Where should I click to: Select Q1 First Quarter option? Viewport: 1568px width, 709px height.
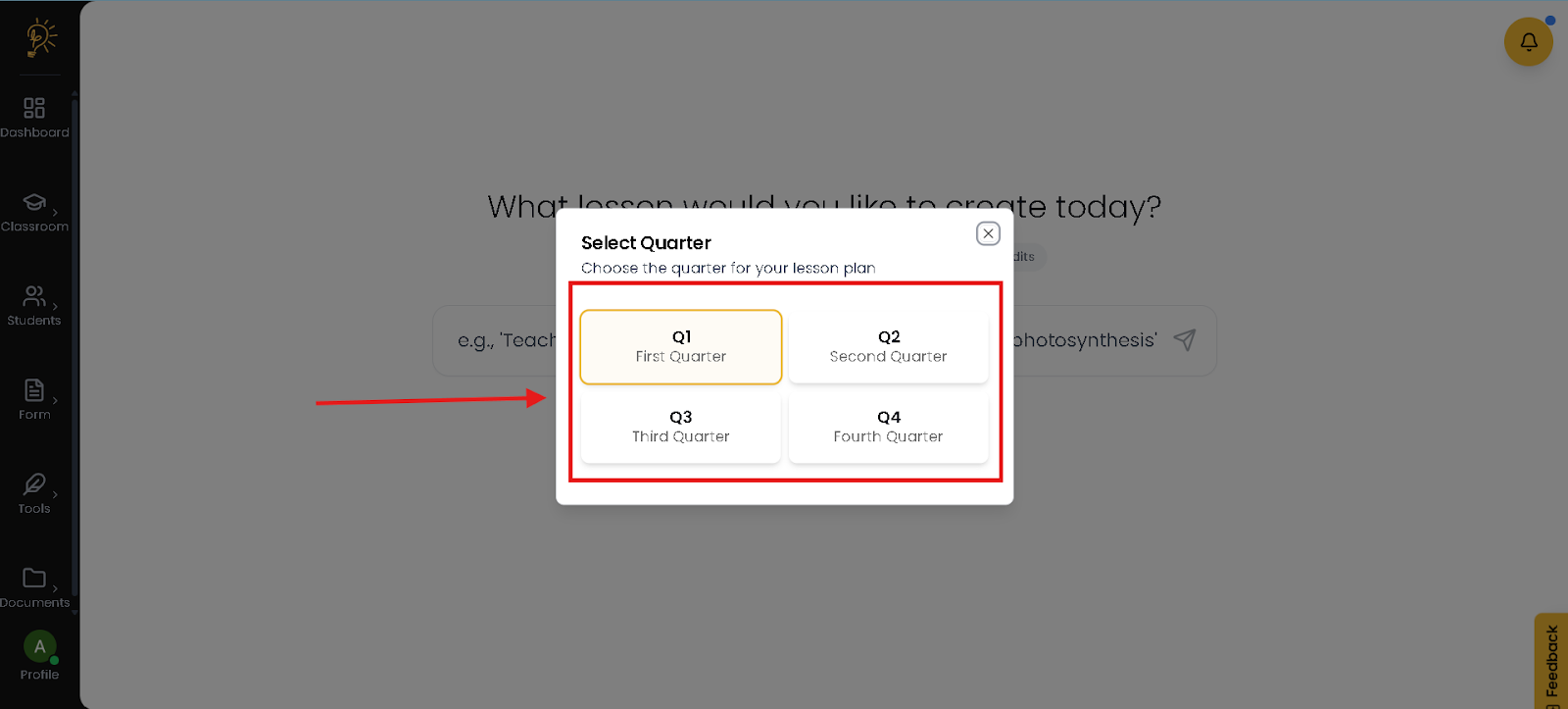click(x=681, y=346)
